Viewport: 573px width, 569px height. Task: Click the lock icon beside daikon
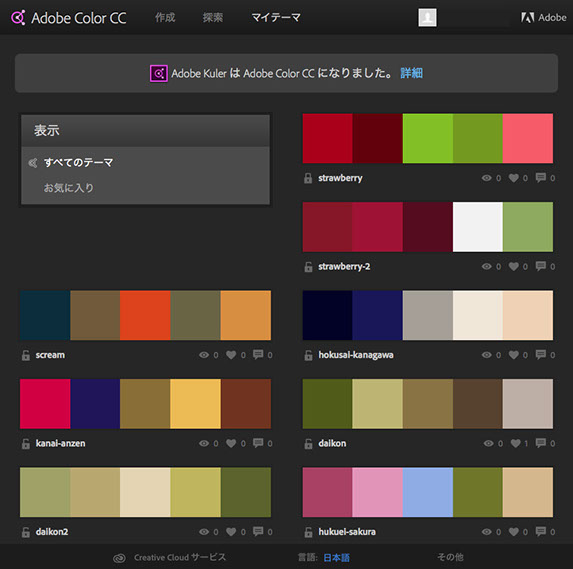coord(308,443)
